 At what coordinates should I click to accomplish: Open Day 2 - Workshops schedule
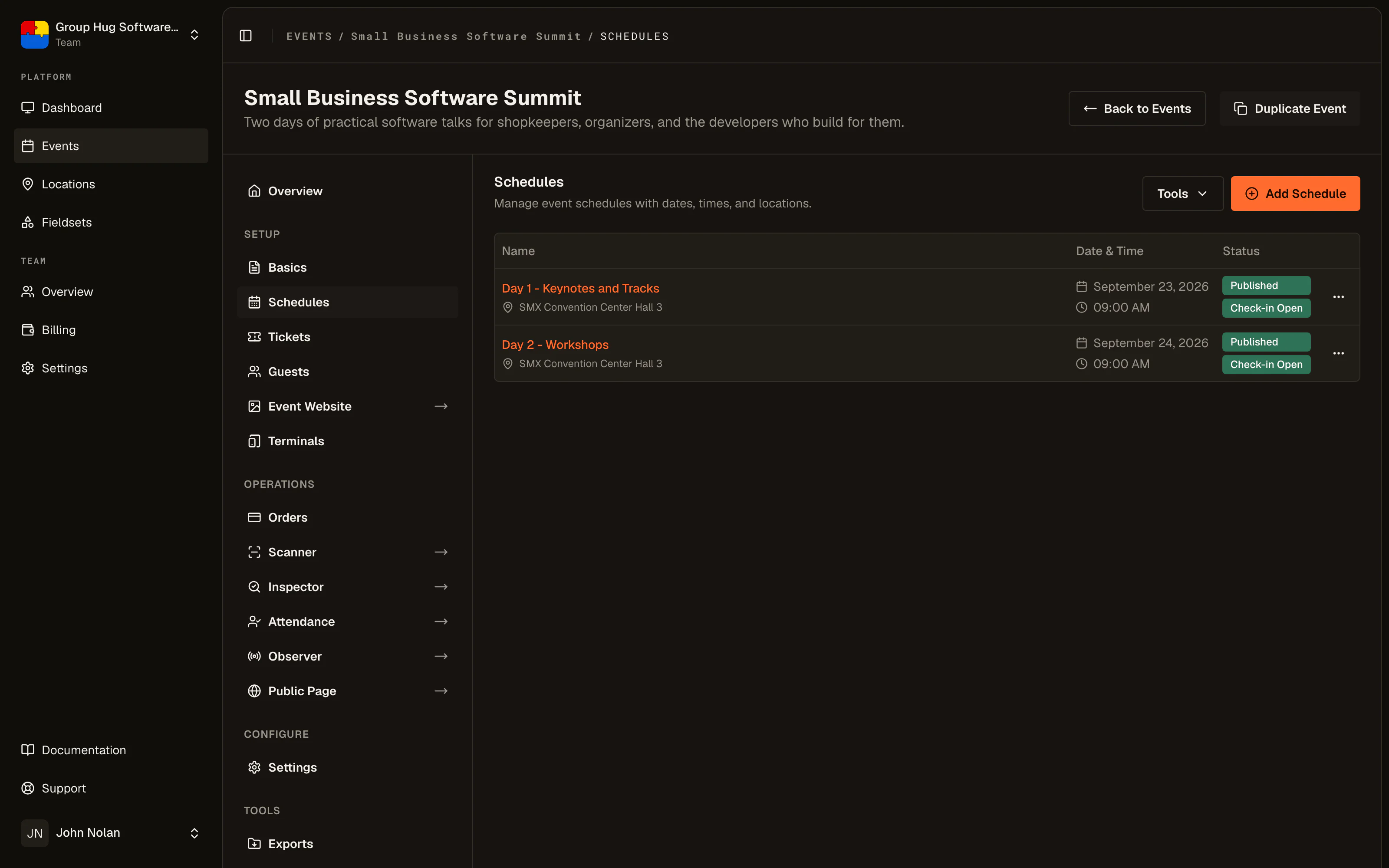click(x=555, y=345)
